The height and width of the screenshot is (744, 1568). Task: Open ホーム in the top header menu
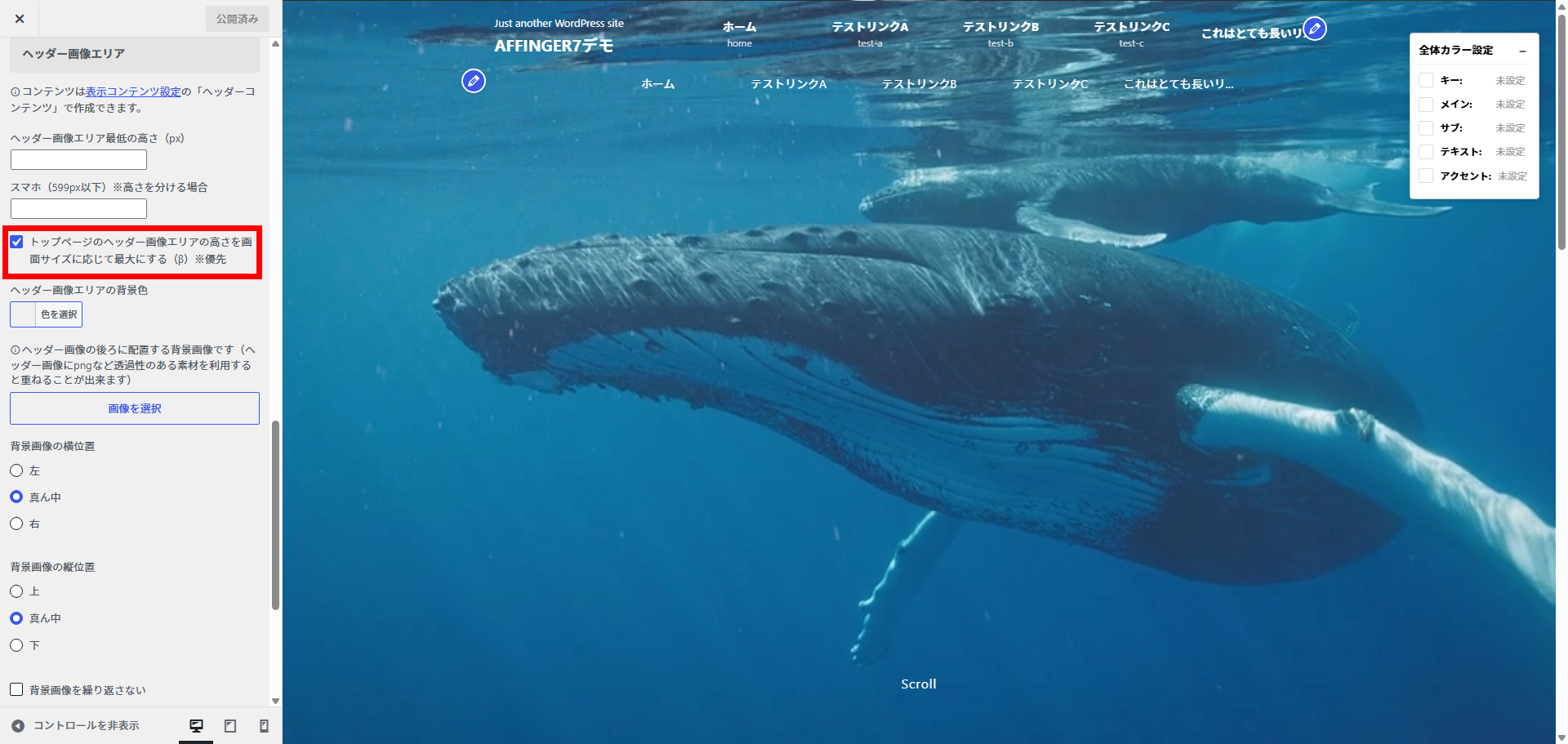pos(739,33)
